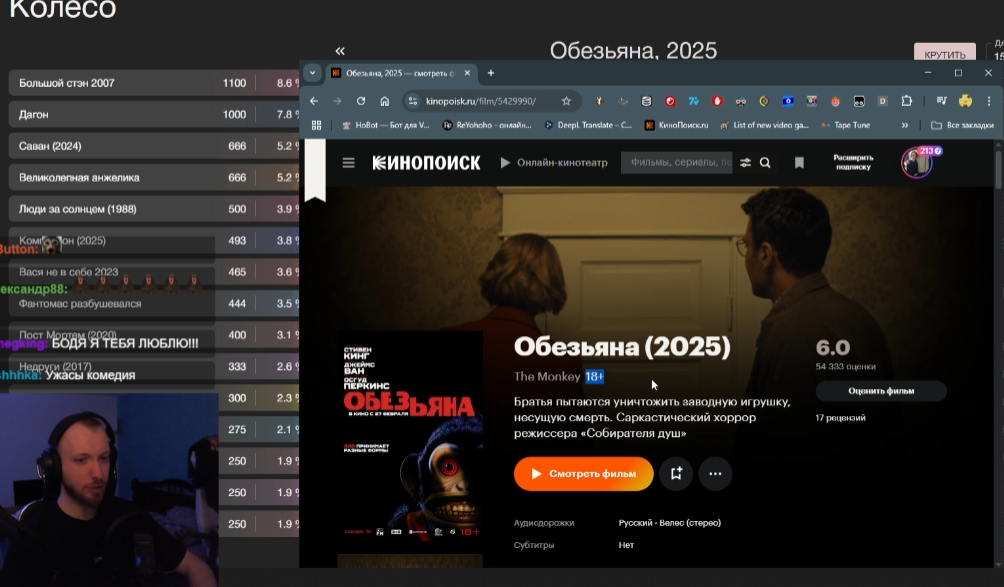Click the blue eye extension icon
The height and width of the screenshot is (587, 1004).
(788, 101)
